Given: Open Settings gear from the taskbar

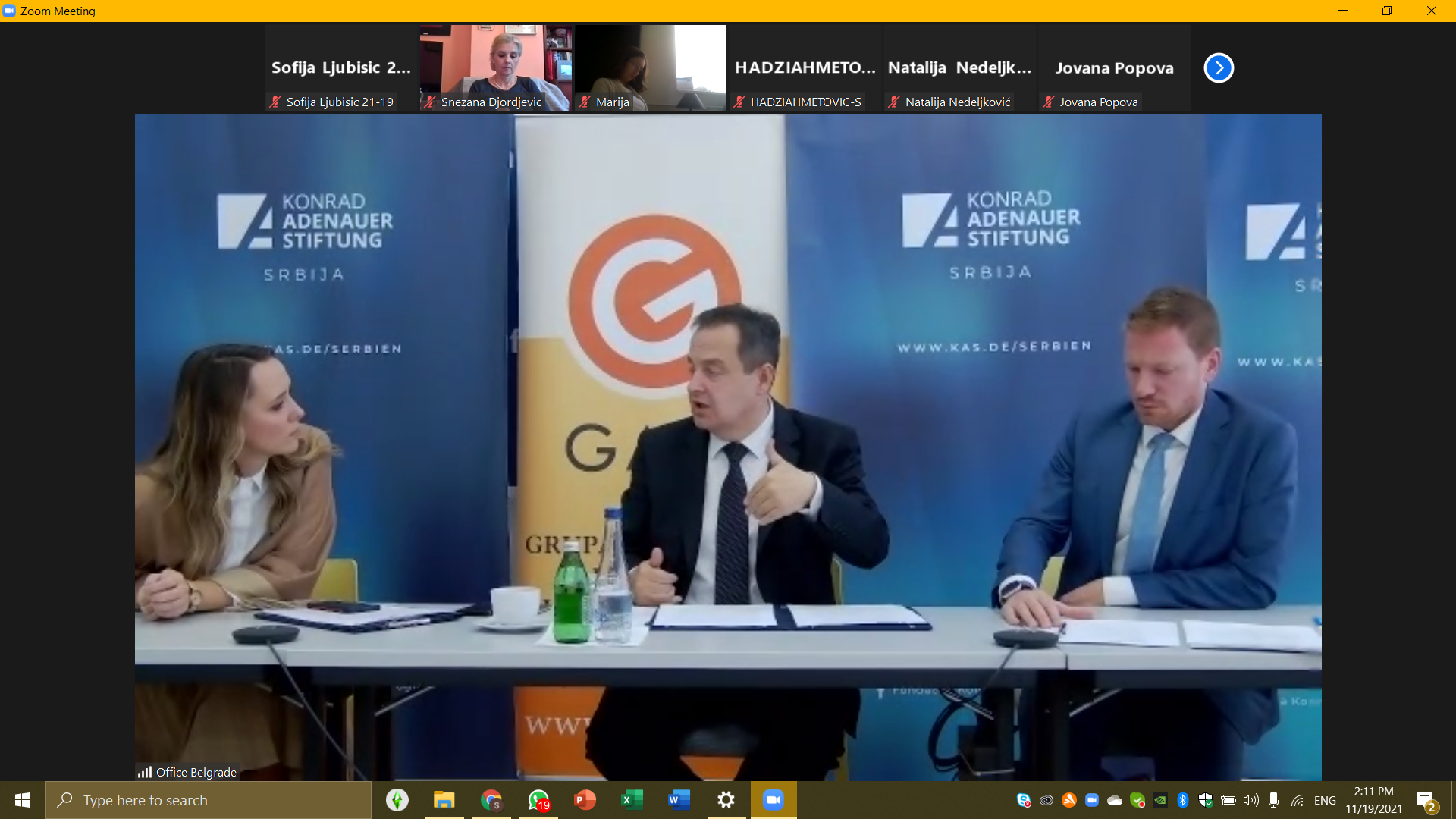Looking at the screenshot, I should (x=726, y=800).
